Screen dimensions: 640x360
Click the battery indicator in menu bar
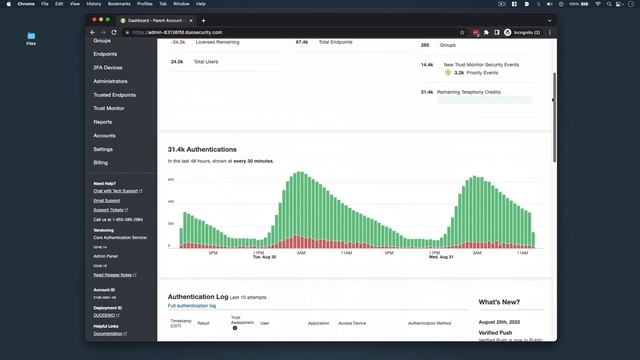[584, 4]
